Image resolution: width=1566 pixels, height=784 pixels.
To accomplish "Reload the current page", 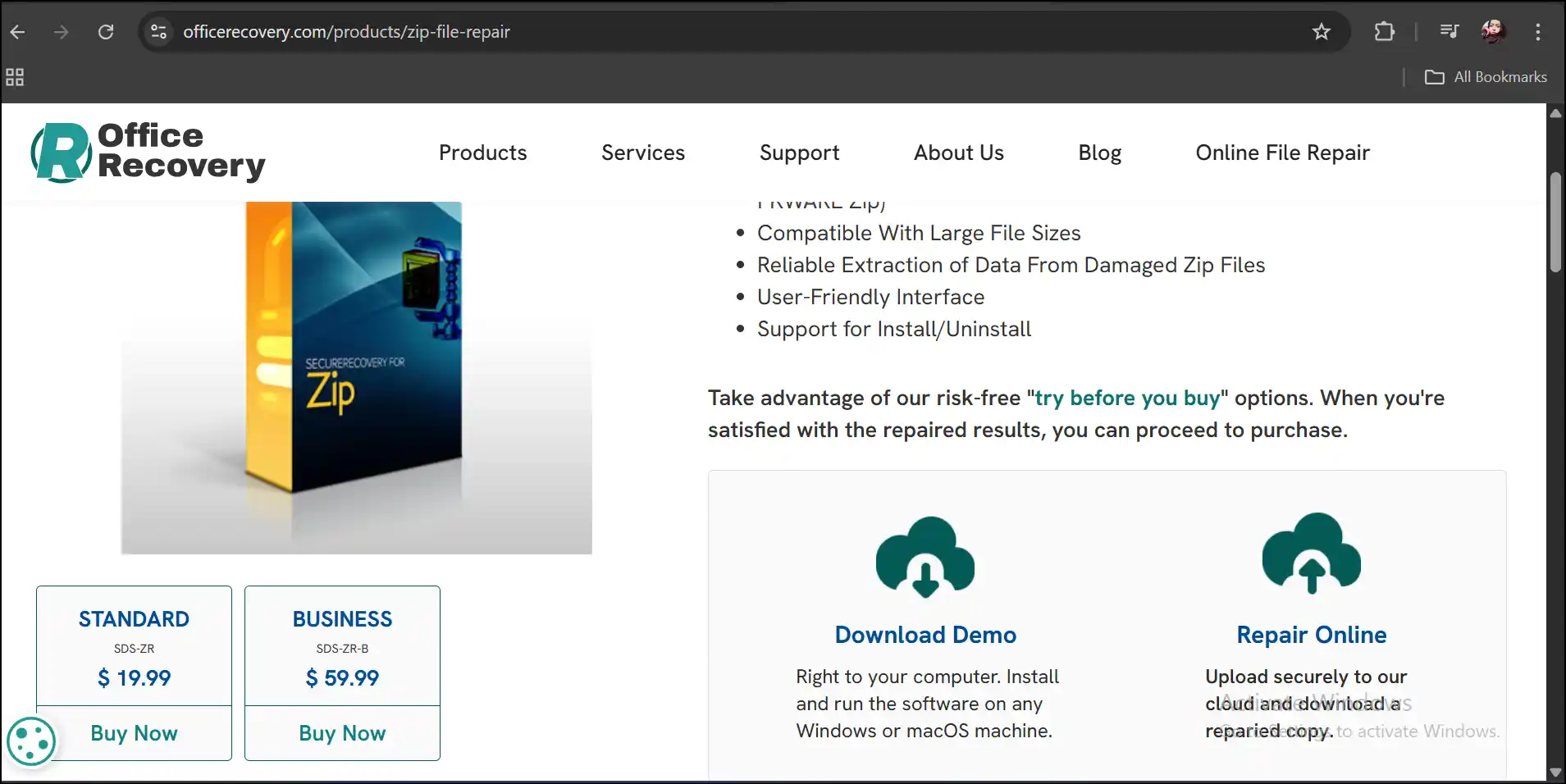I will click(x=106, y=32).
